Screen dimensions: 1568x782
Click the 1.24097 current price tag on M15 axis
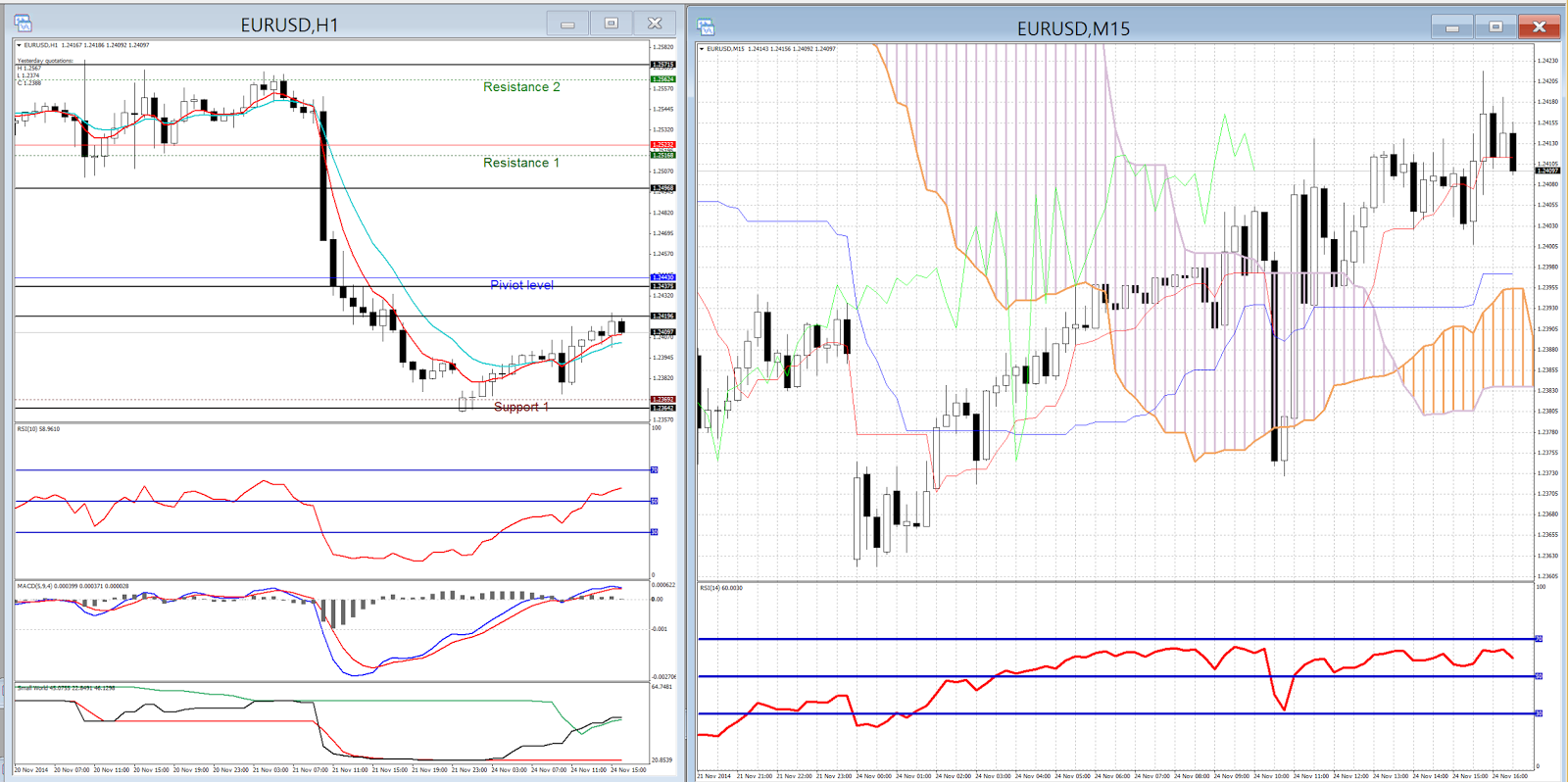click(1547, 171)
